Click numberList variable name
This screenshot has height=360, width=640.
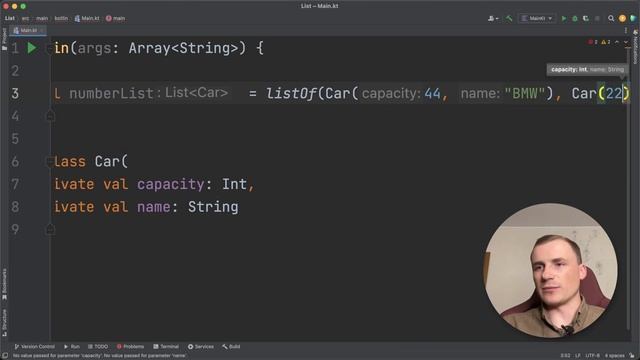111,93
